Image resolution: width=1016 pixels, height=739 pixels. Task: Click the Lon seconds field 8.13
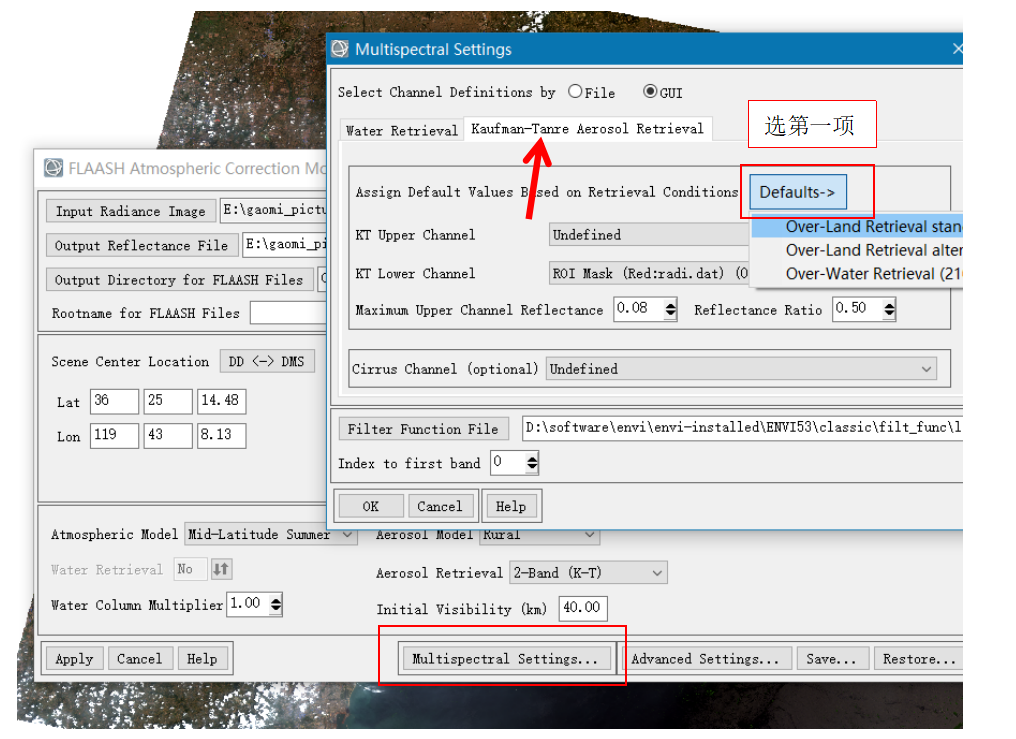(x=222, y=435)
